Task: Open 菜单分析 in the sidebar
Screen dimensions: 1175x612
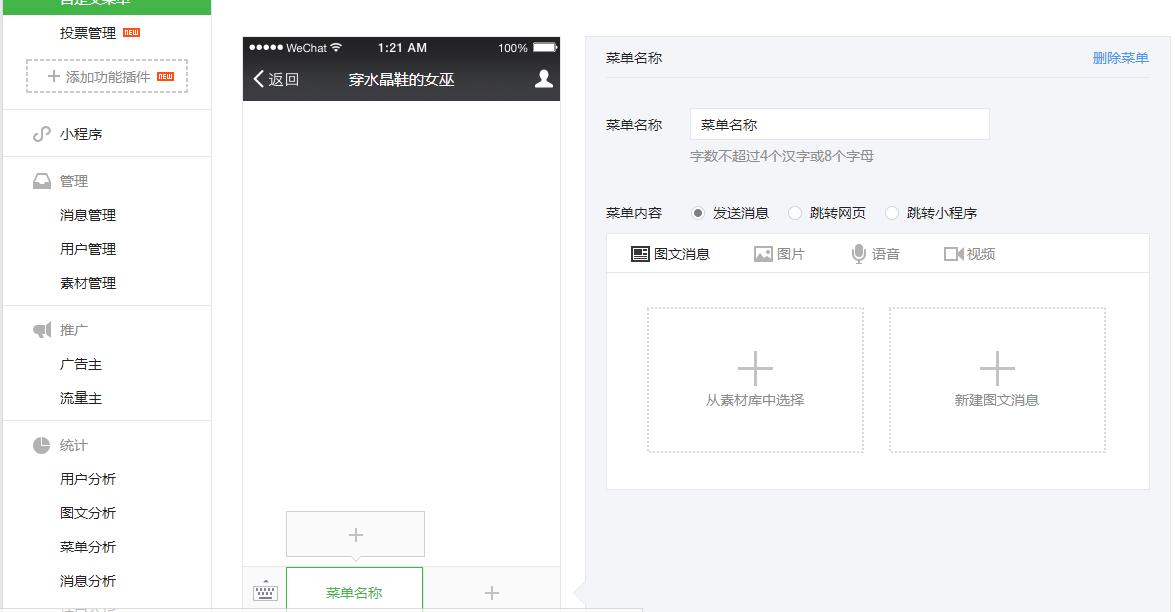Action: pos(88,547)
